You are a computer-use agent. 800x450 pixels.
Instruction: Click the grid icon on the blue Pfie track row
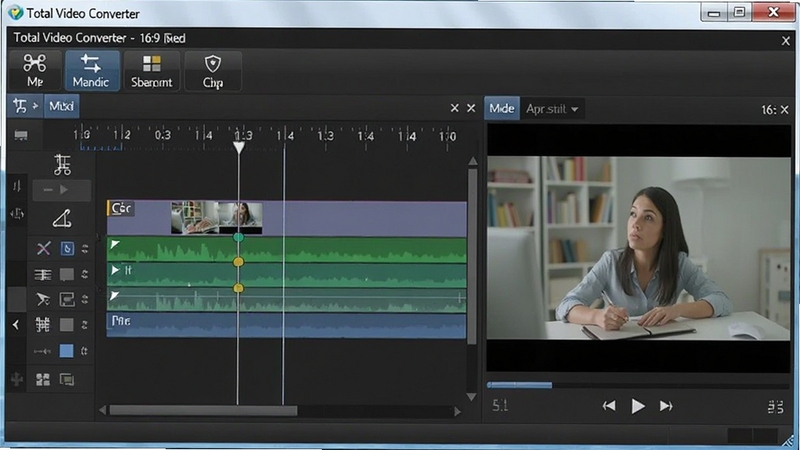point(43,324)
